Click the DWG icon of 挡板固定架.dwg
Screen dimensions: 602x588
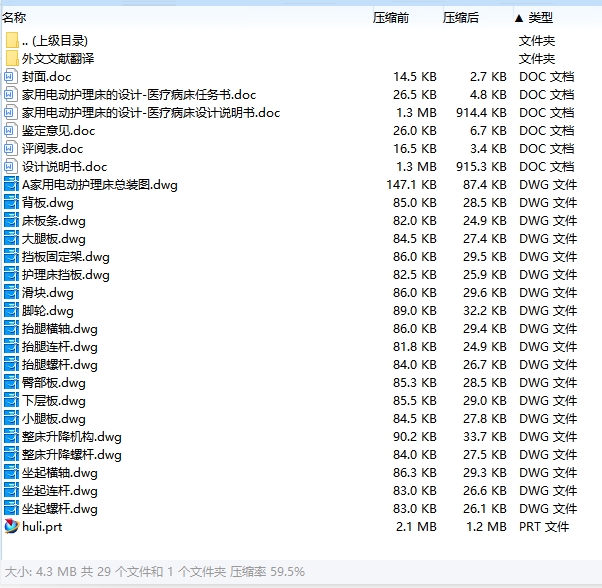point(11,256)
